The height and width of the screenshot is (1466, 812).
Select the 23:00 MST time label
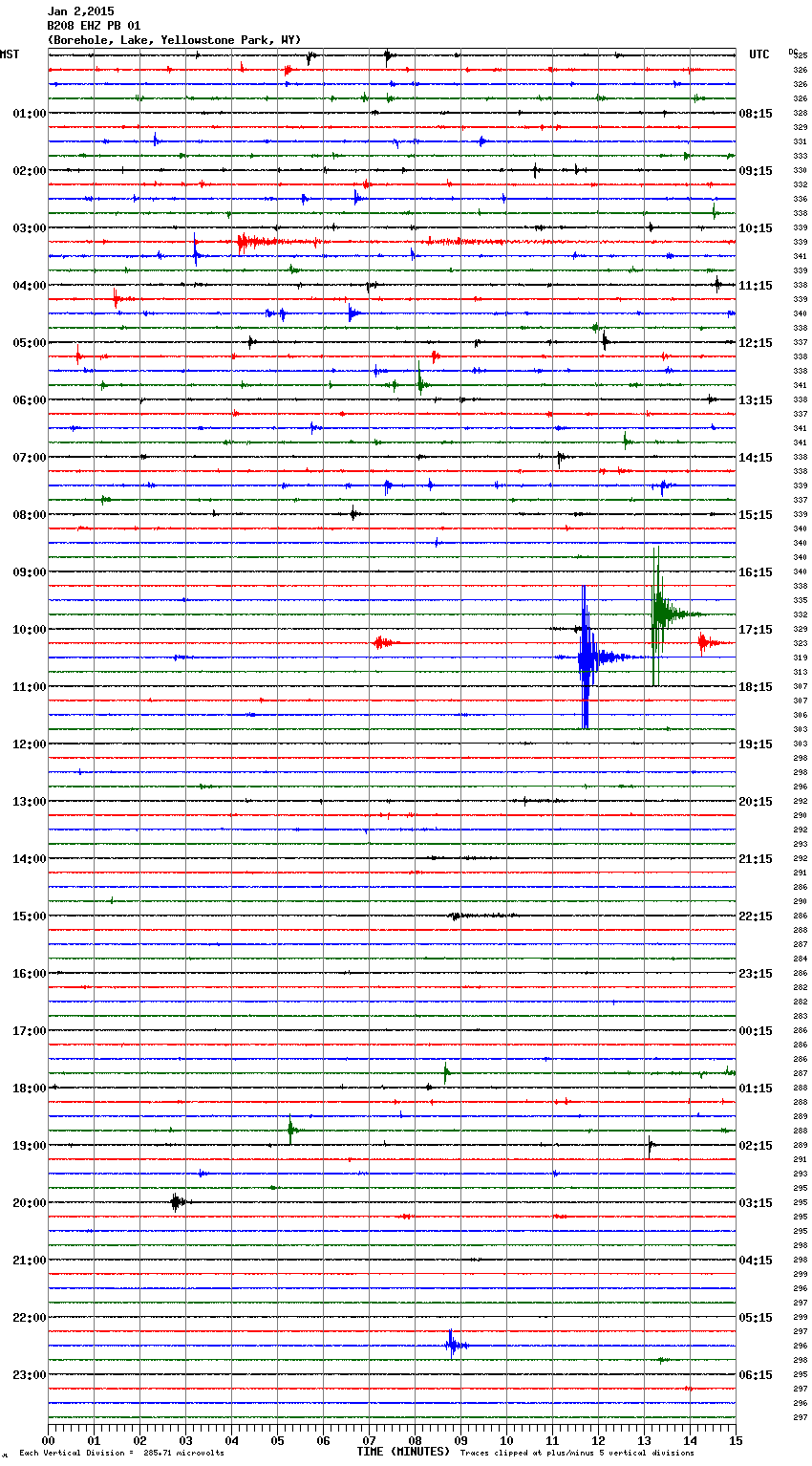pyautogui.click(x=30, y=1375)
